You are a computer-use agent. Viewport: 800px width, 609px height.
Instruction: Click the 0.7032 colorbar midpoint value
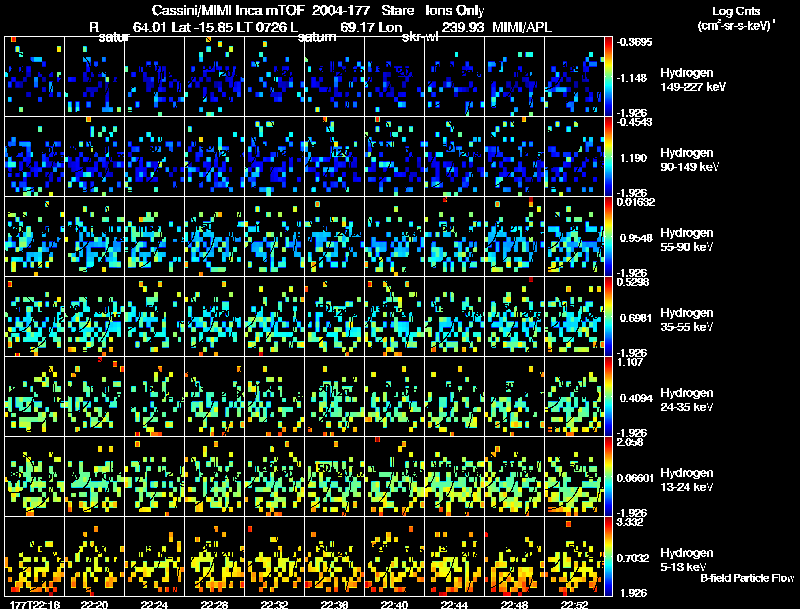click(633, 558)
